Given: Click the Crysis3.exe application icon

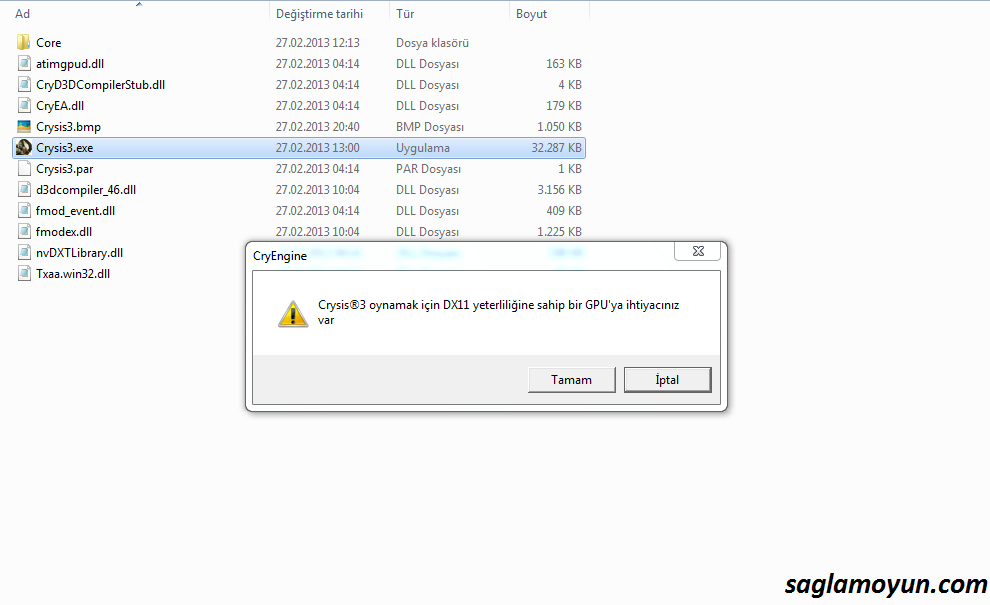Looking at the screenshot, I should tap(24, 147).
